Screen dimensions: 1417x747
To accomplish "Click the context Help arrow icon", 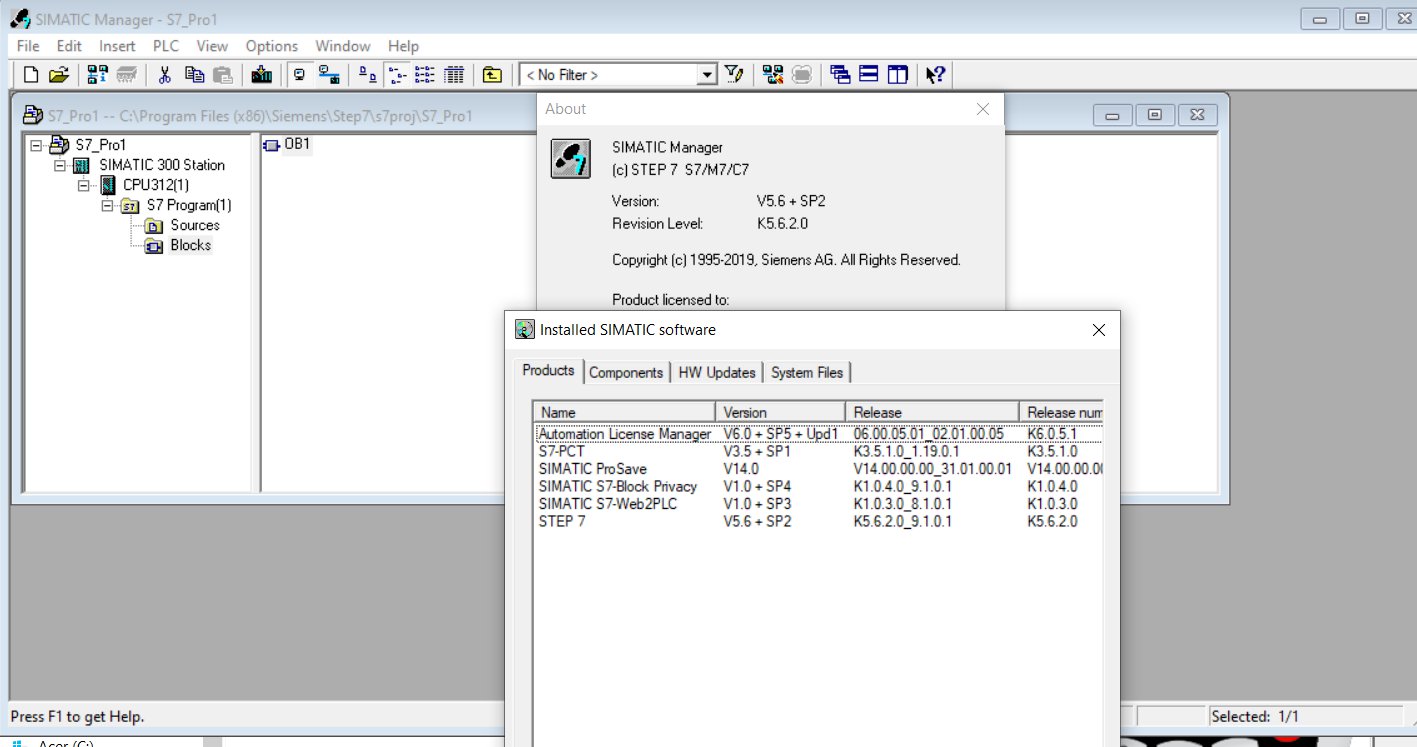I will click(x=936, y=74).
